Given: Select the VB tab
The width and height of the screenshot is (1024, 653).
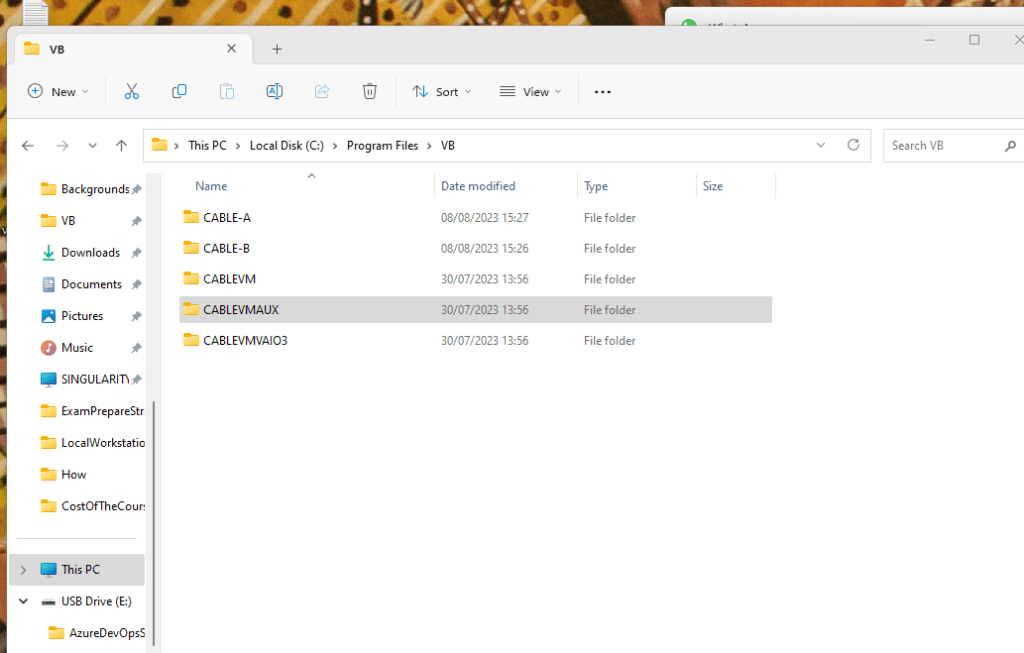Looking at the screenshot, I should click(134, 49).
